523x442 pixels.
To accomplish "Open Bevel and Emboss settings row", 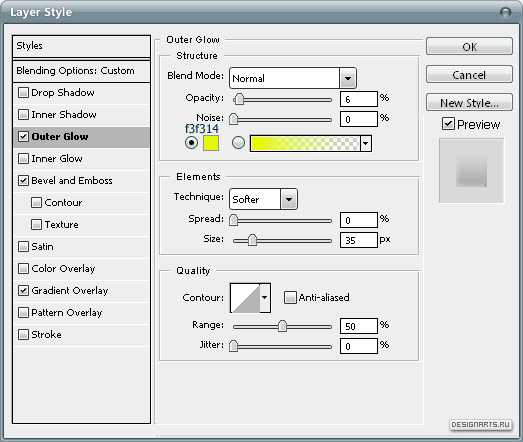I will tap(81, 181).
